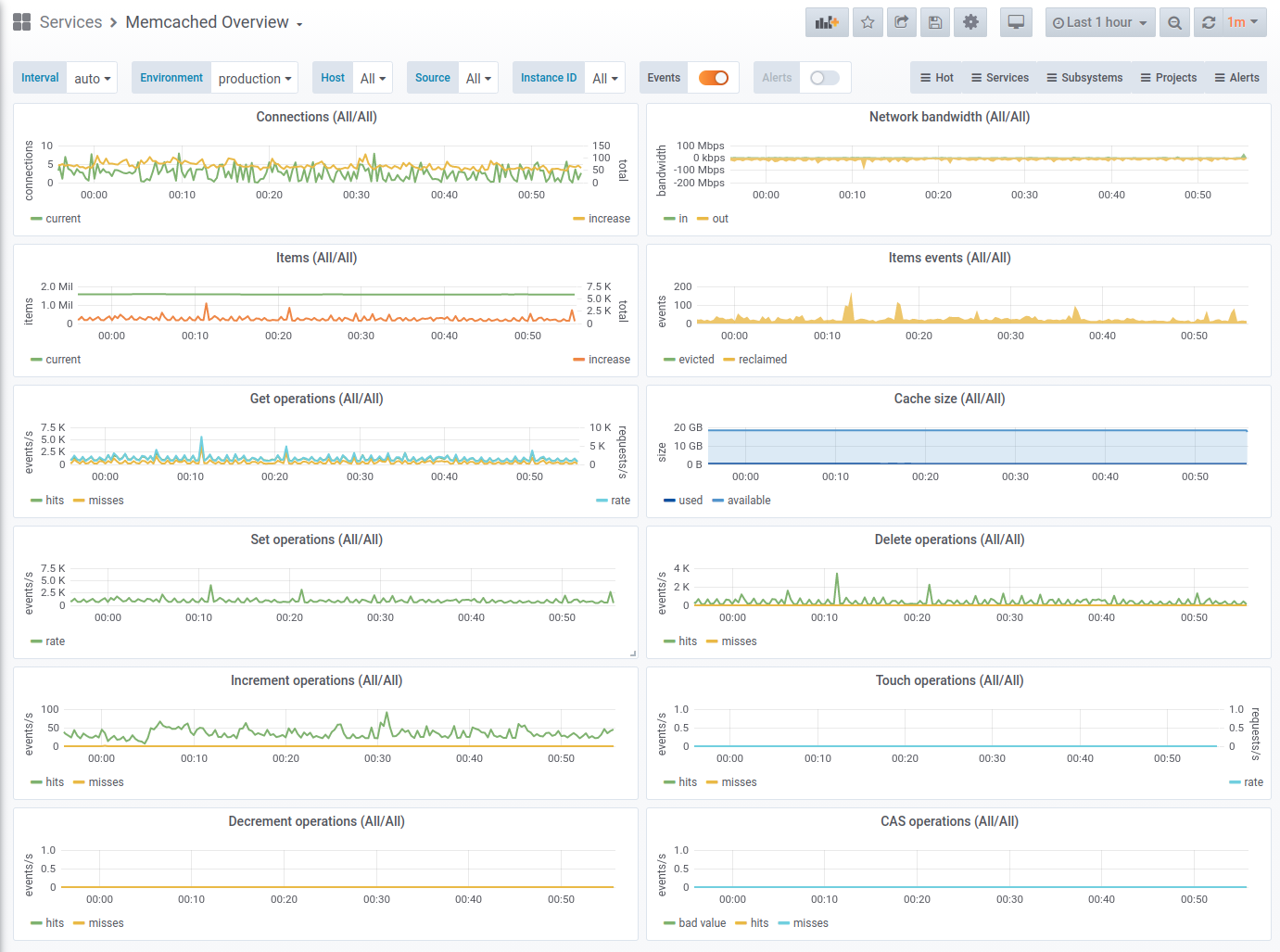The image size is (1280, 952).
Task: Open the Instance ID 'All' dropdown
Action: 605,78
